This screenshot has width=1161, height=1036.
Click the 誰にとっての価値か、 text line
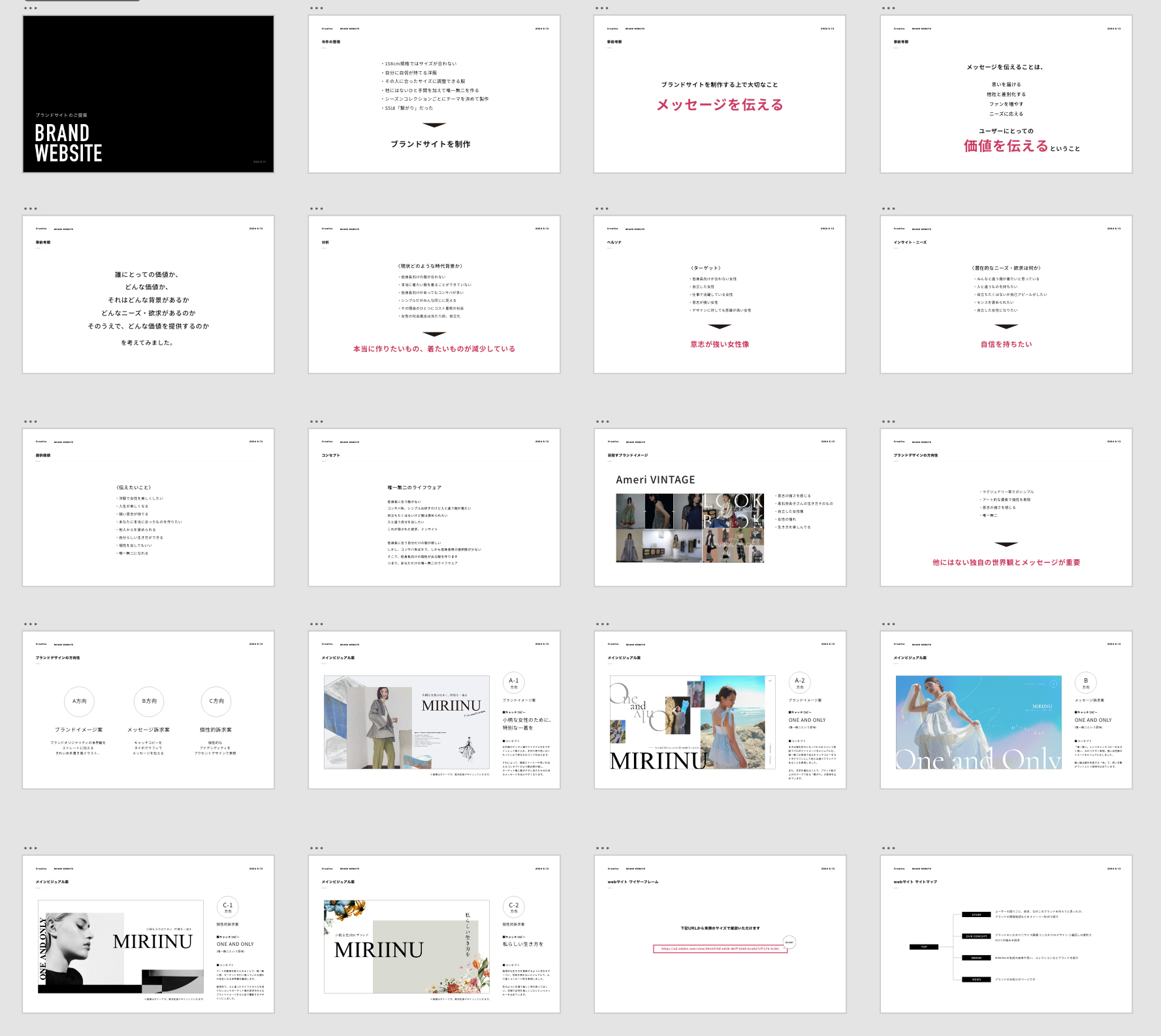(147, 275)
